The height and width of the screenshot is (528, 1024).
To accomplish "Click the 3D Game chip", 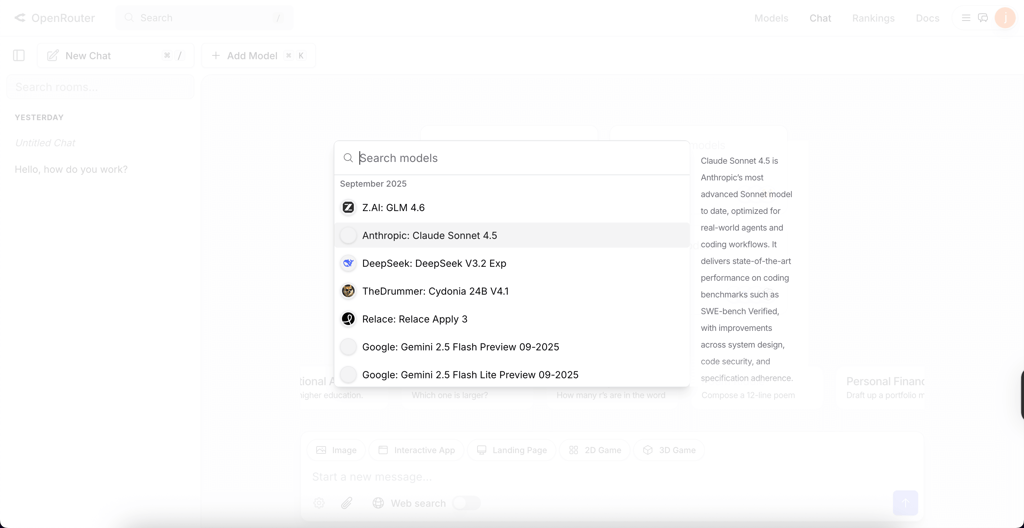I will (x=669, y=450).
